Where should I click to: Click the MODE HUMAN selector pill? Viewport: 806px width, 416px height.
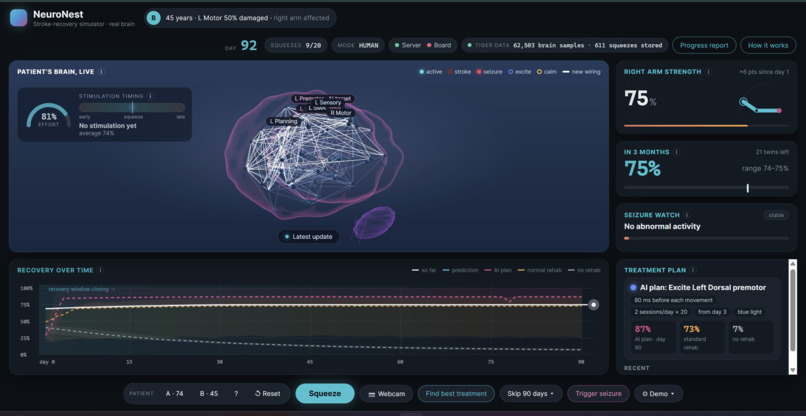[358, 45]
